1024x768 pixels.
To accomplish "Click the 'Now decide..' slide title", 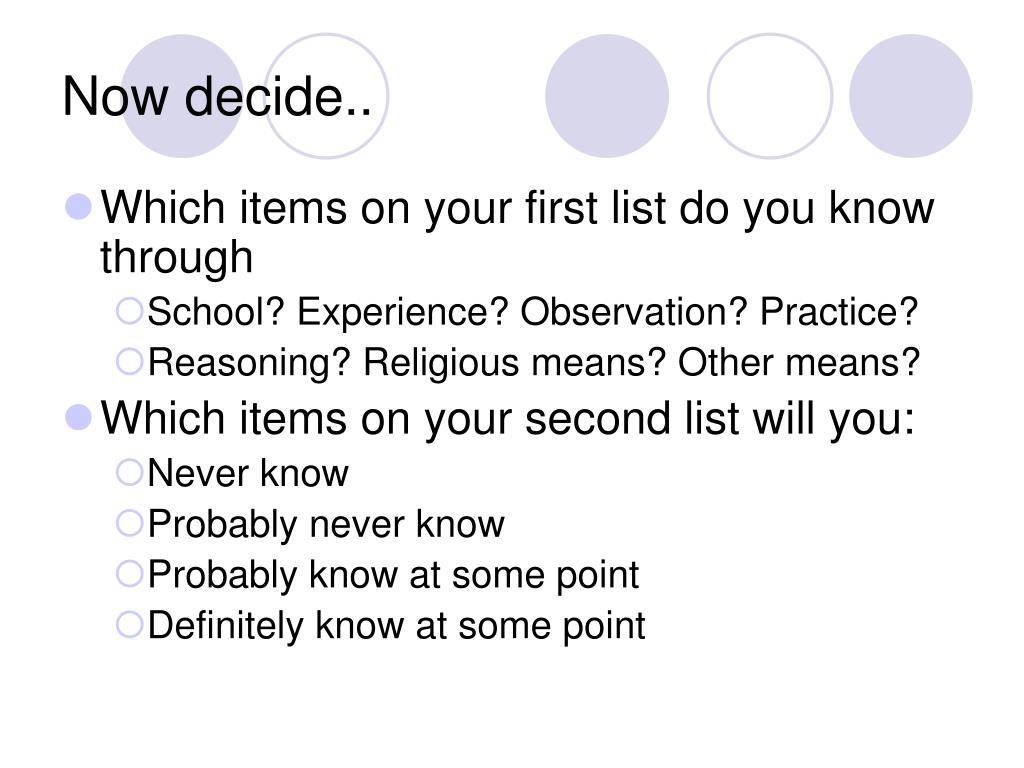I will [x=217, y=97].
